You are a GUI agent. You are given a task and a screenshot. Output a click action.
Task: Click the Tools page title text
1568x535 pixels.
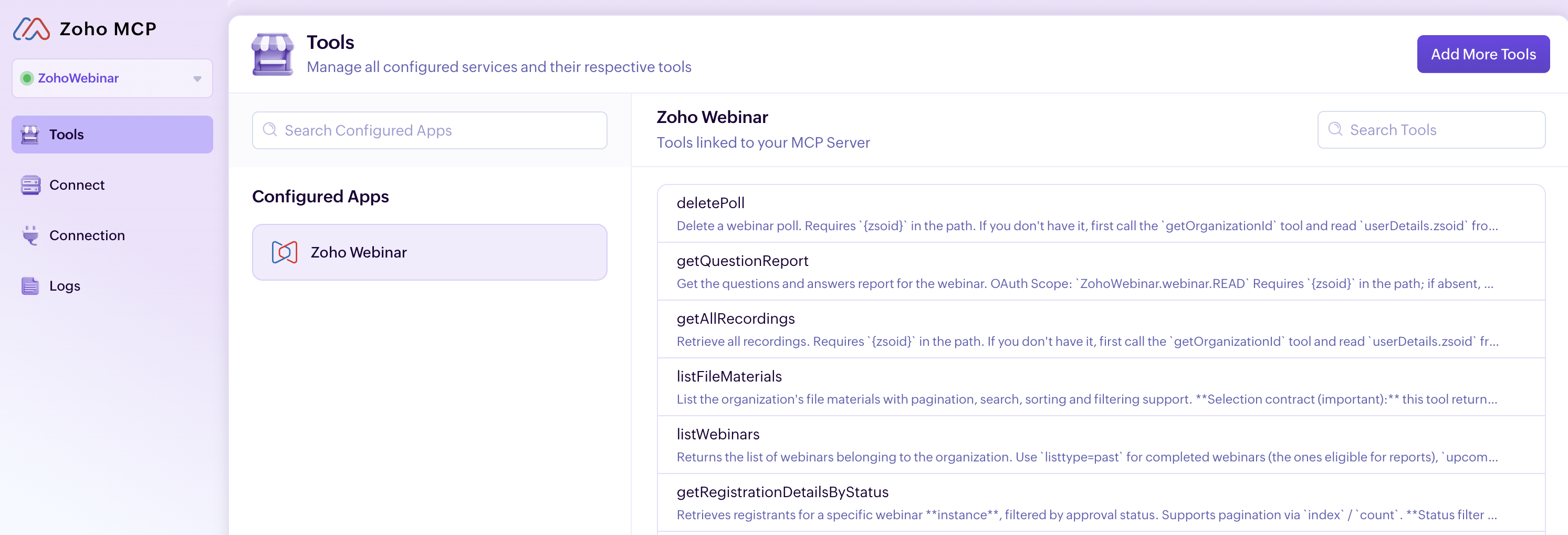click(330, 42)
